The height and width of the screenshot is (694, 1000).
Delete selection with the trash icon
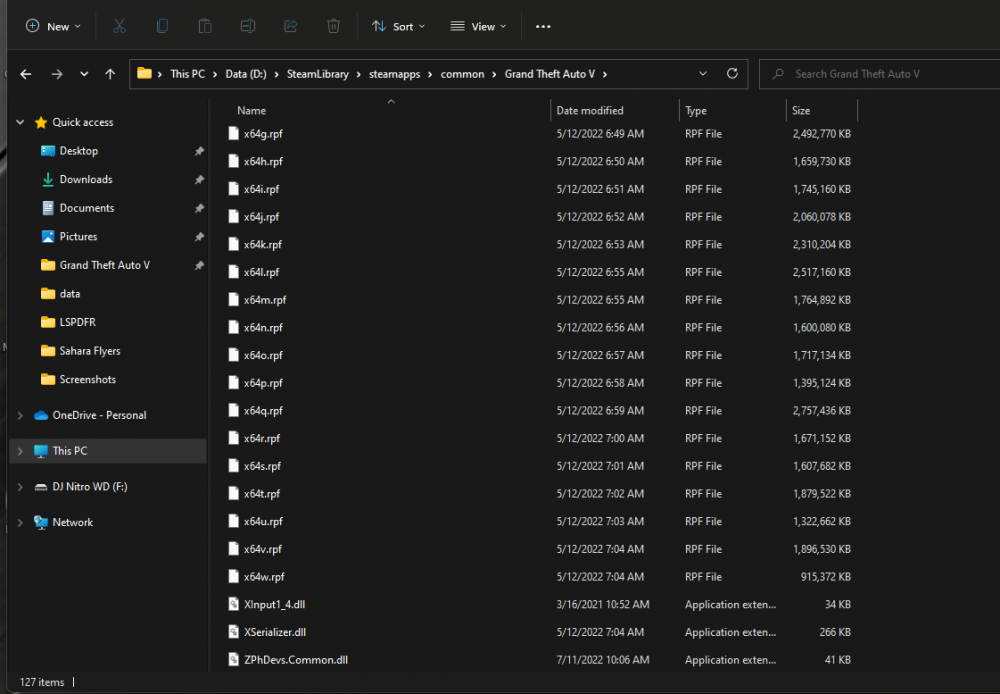(x=333, y=26)
